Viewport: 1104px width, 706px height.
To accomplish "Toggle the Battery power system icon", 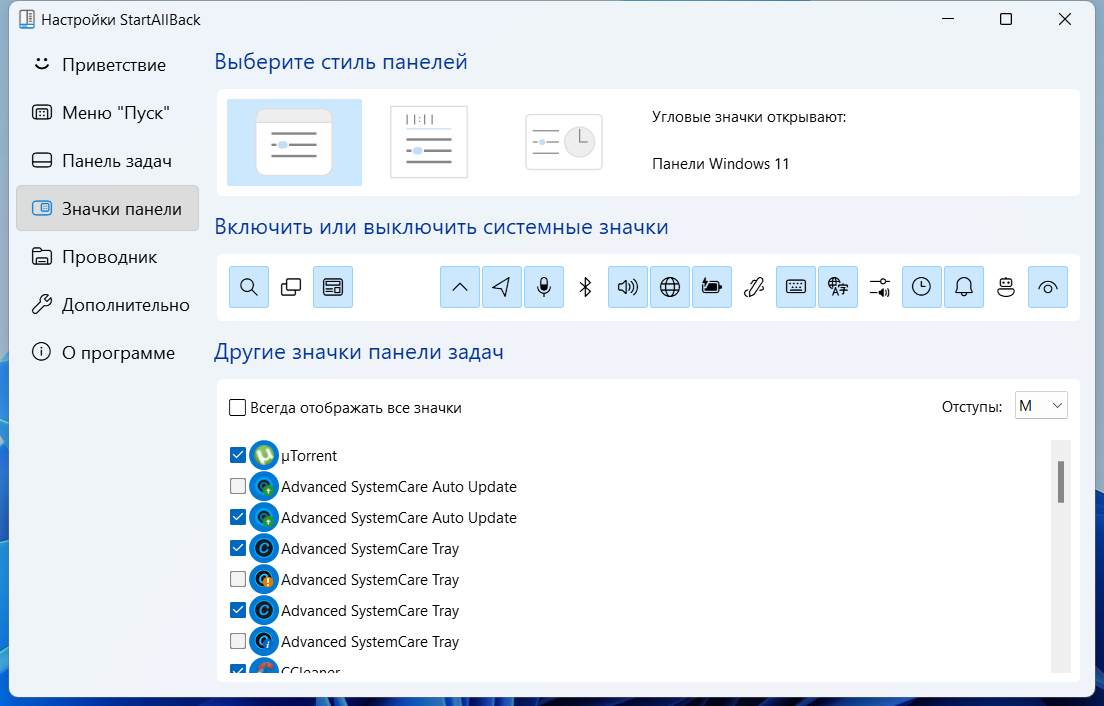I will (x=712, y=287).
